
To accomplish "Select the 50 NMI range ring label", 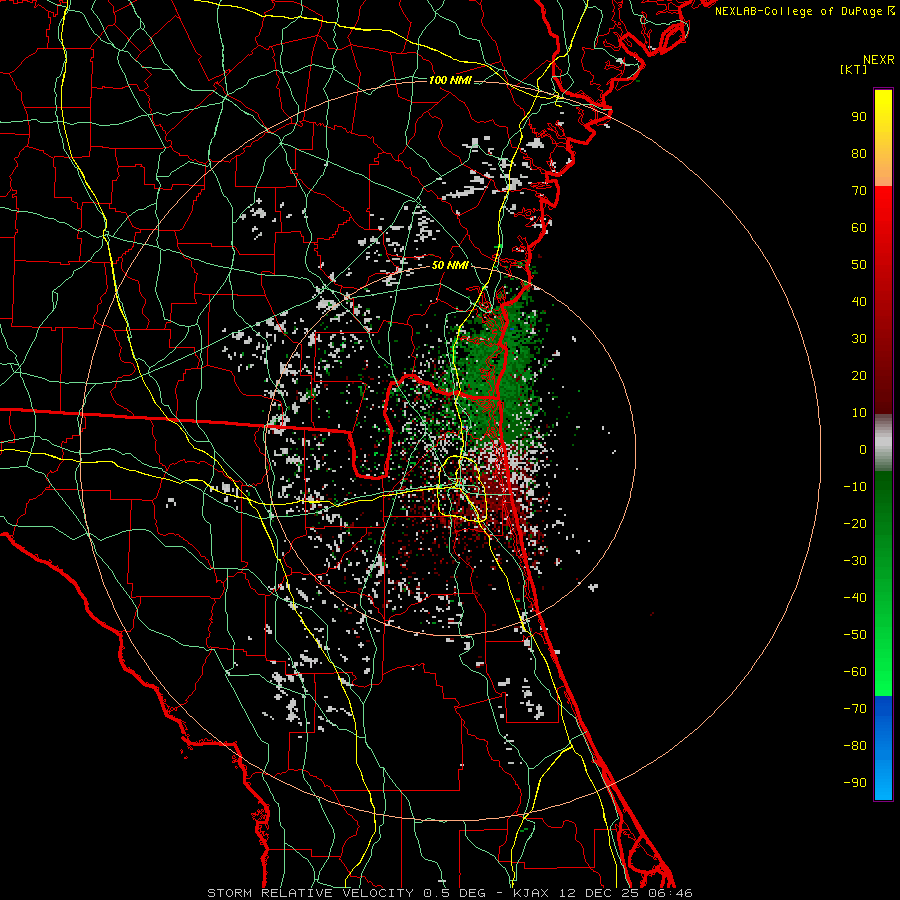I will pos(451,266).
